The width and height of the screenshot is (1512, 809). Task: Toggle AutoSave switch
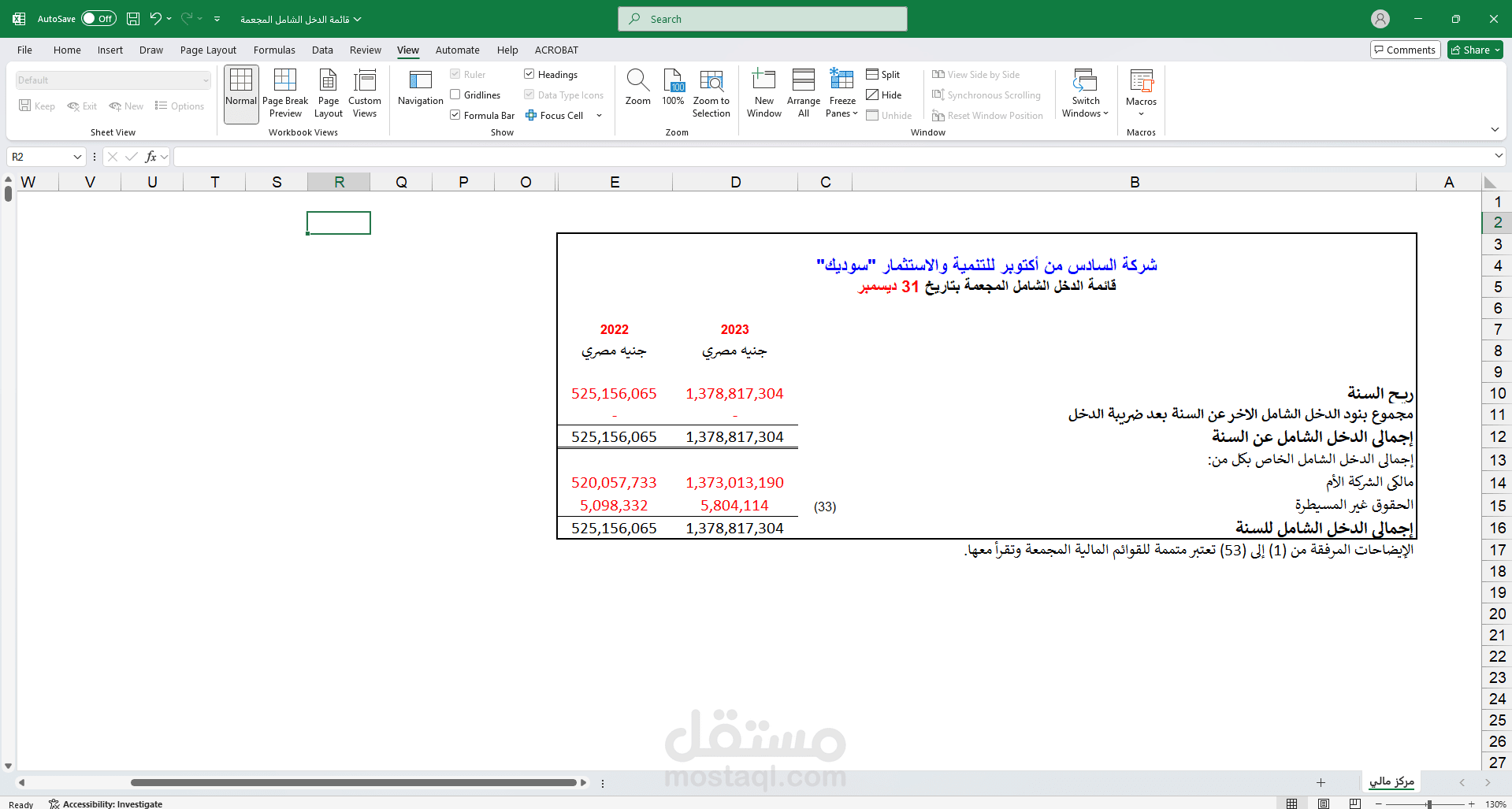tap(98, 19)
